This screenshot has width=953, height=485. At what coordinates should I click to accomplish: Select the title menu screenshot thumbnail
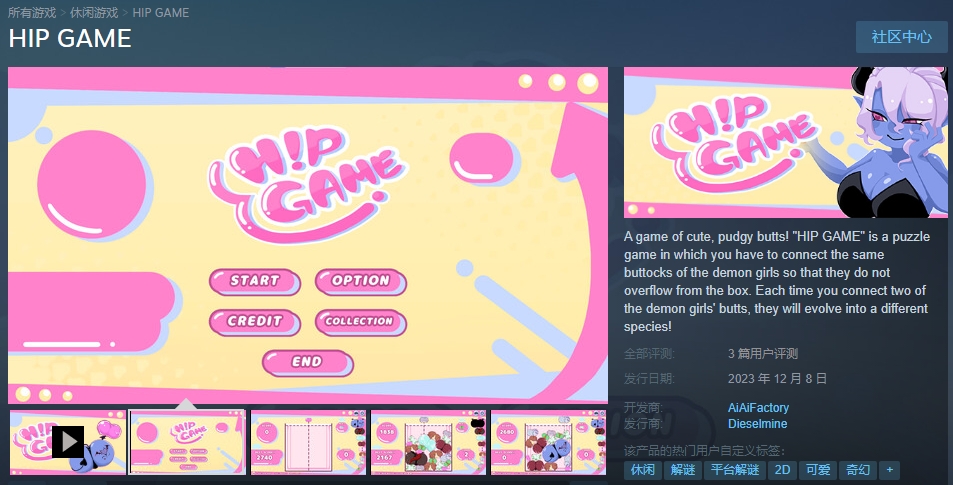[x=188, y=442]
